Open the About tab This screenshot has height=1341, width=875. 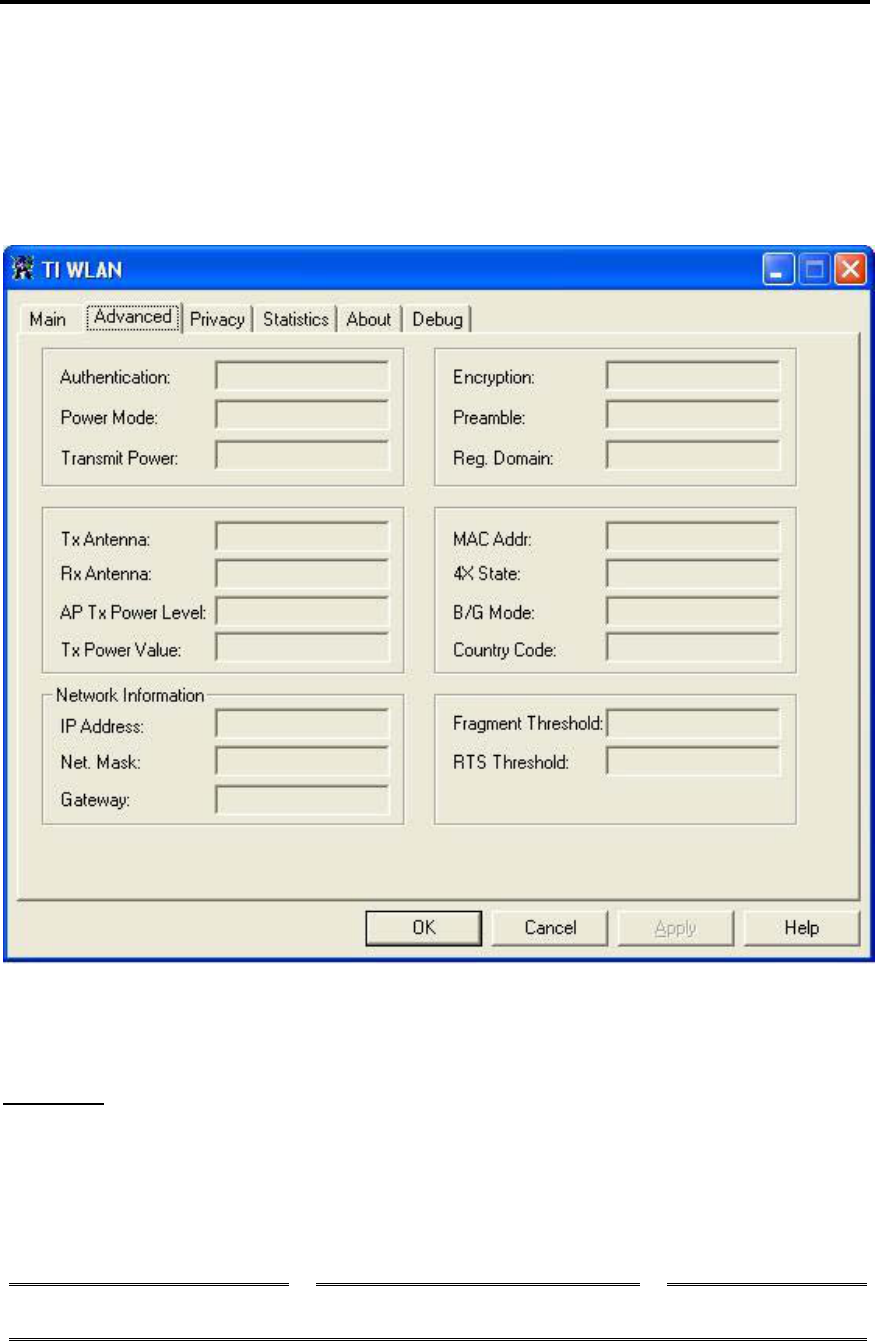(369, 319)
